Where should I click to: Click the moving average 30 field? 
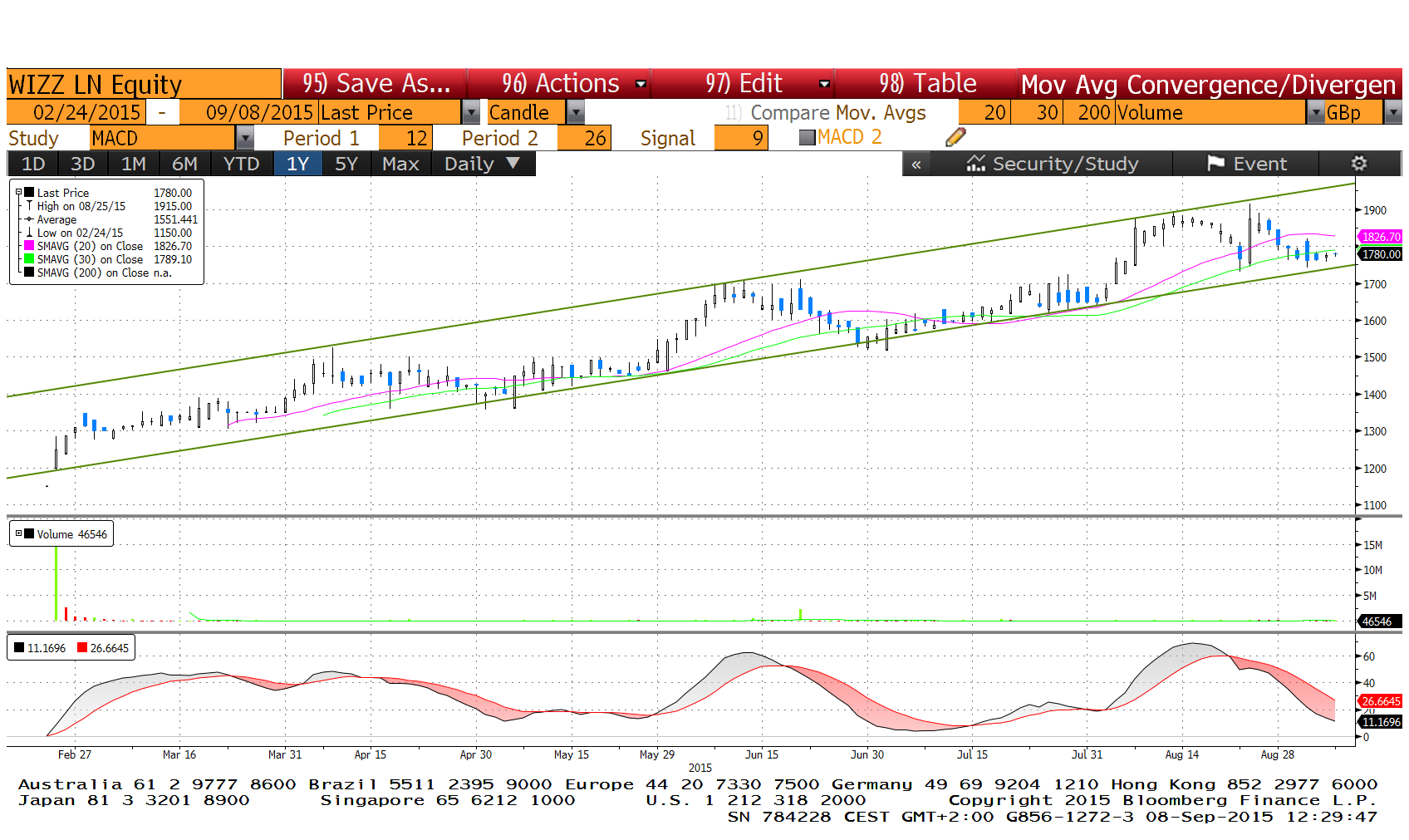click(x=1038, y=112)
